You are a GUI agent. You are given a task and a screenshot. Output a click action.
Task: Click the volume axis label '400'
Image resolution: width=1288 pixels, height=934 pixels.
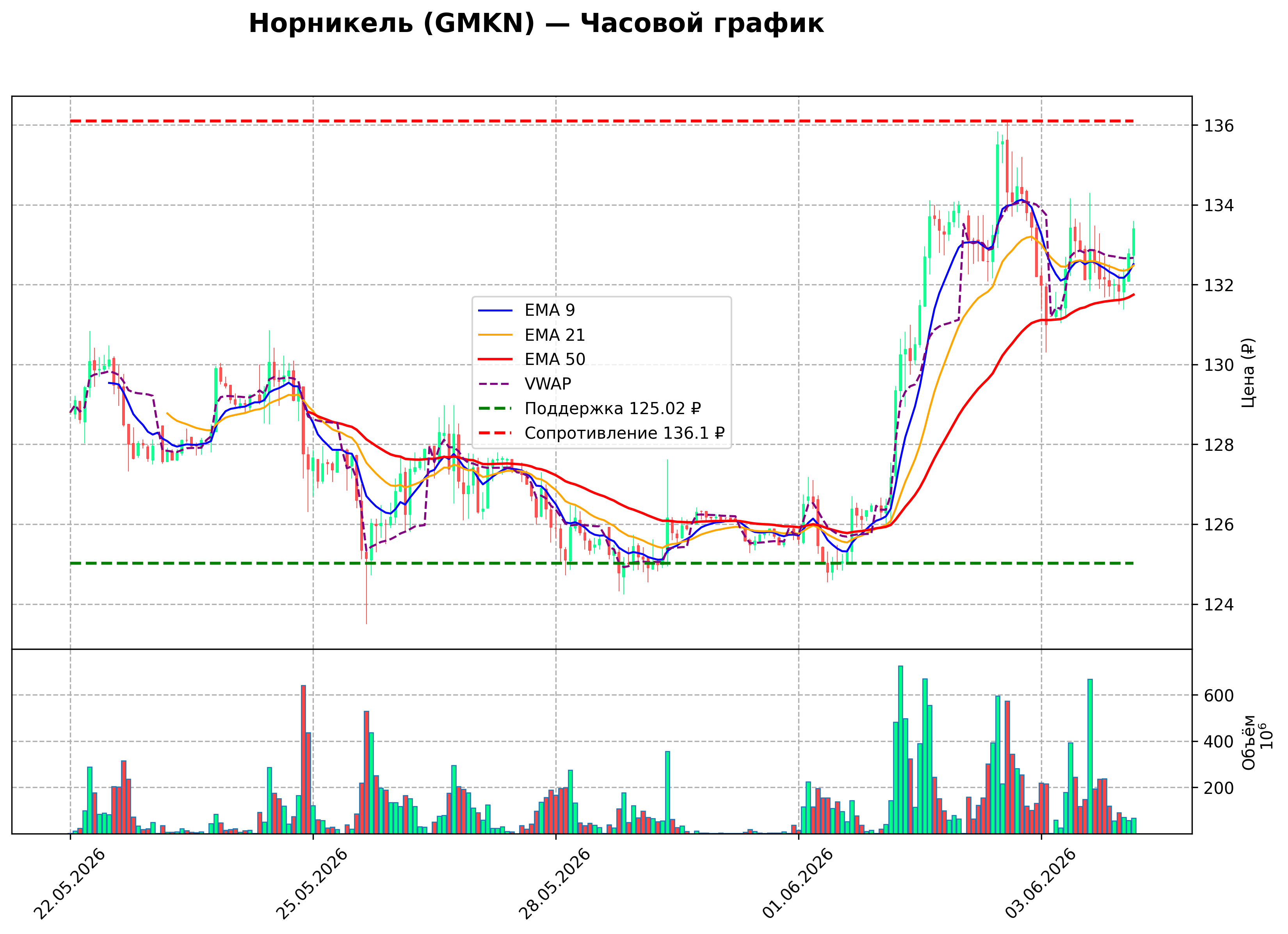pyautogui.click(x=1219, y=742)
